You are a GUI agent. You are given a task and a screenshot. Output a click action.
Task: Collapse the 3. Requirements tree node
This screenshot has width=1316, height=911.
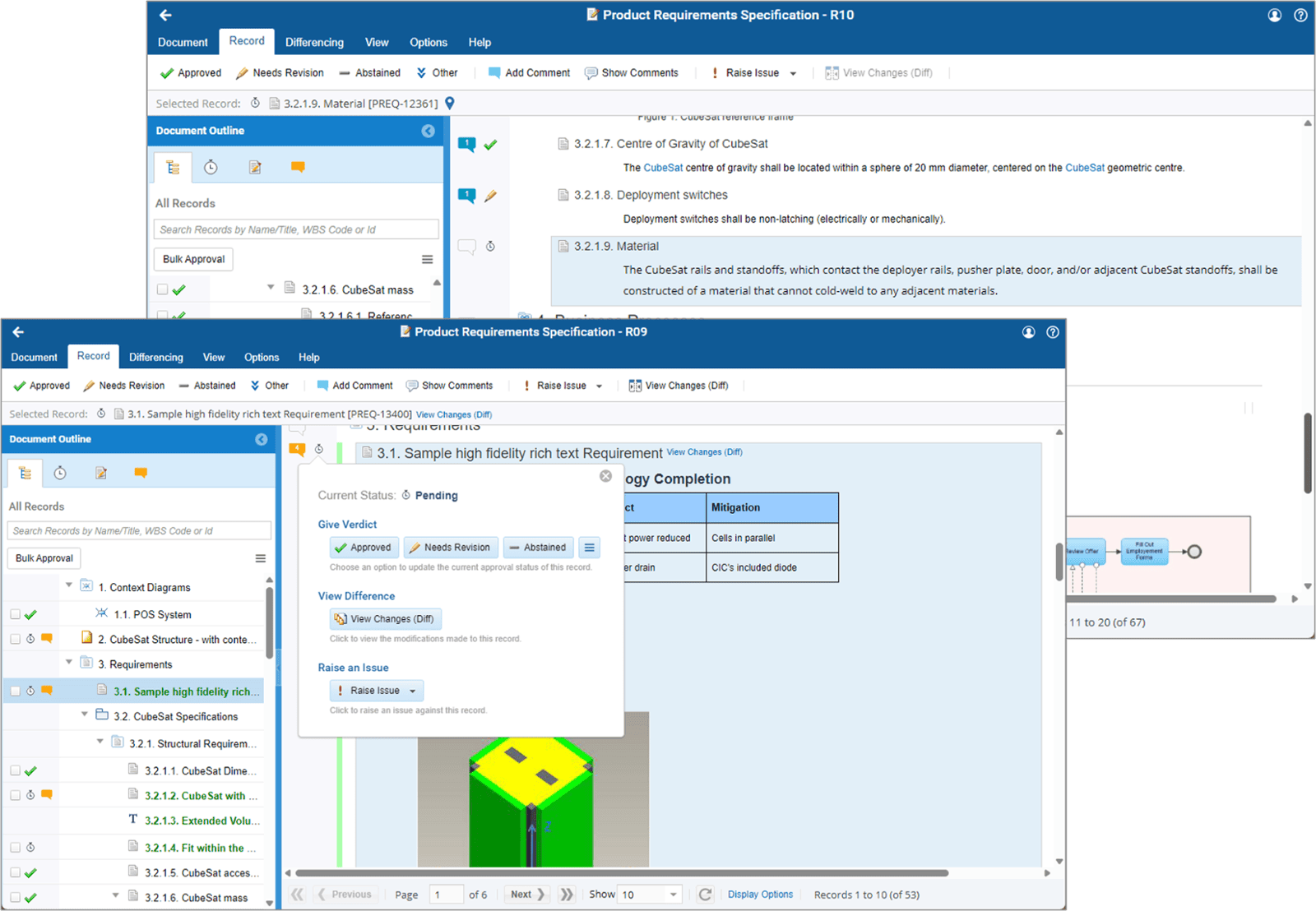click(69, 663)
